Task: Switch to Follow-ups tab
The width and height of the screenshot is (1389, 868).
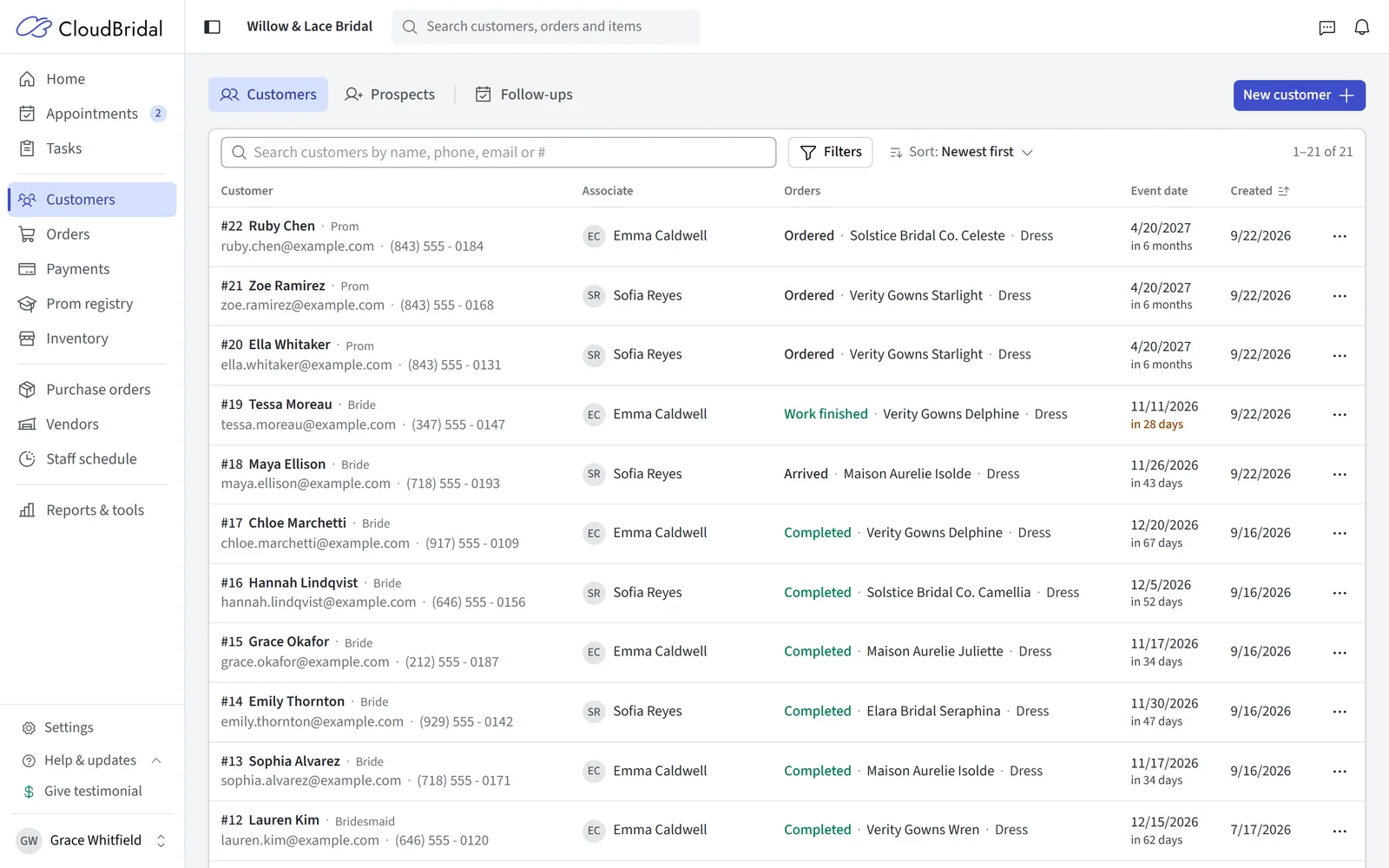Action: pyautogui.click(x=524, y=95)
